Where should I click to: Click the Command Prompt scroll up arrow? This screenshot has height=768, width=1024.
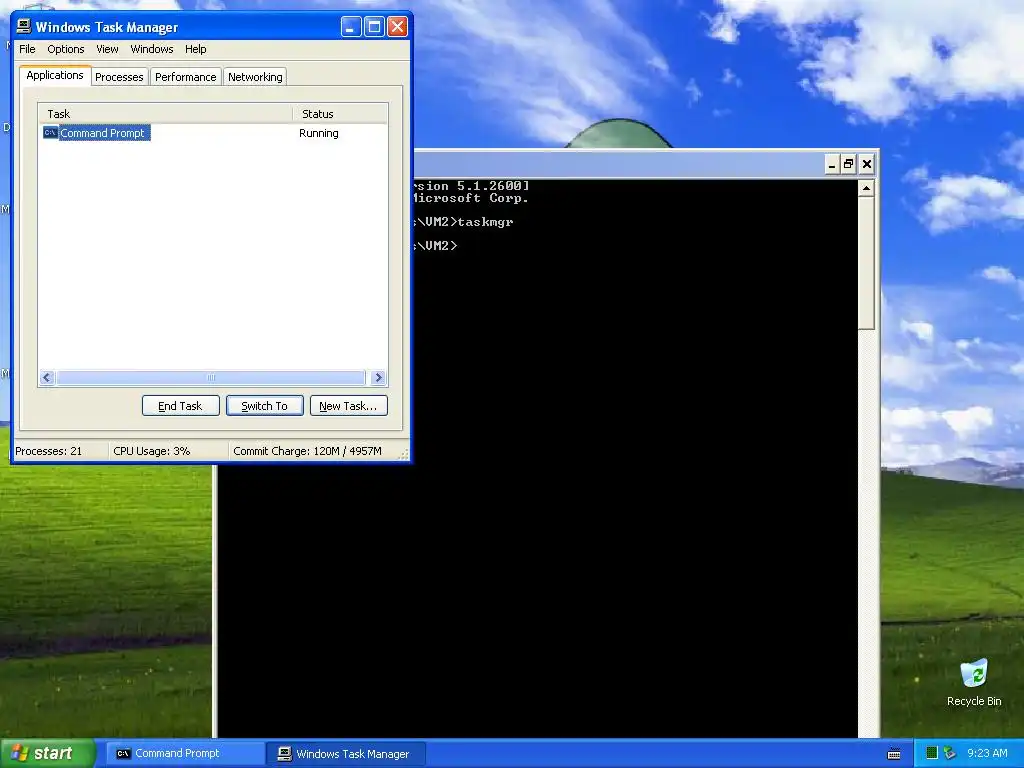(866, 188)
